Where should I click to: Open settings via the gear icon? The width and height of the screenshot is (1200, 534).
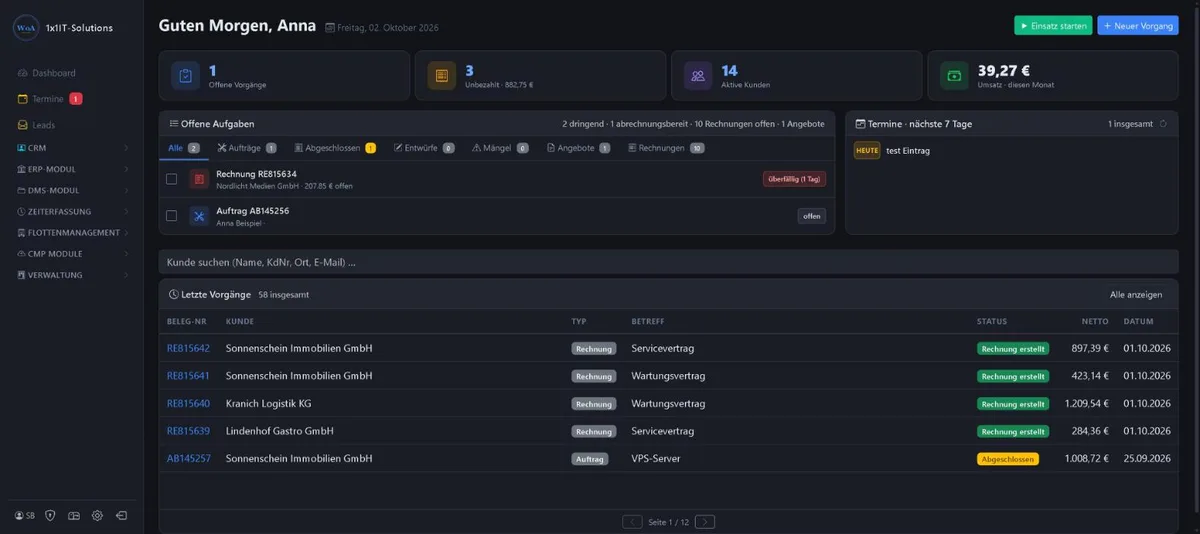click(x=97, y=515)
